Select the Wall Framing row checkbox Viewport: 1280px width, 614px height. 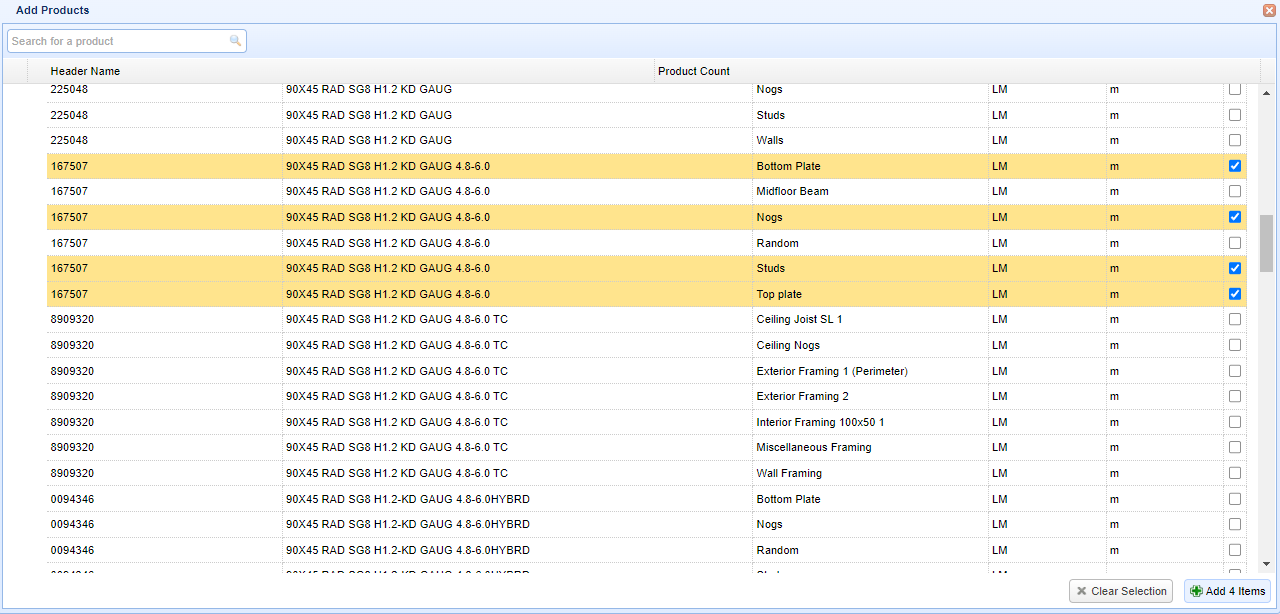coord(1235,473)
